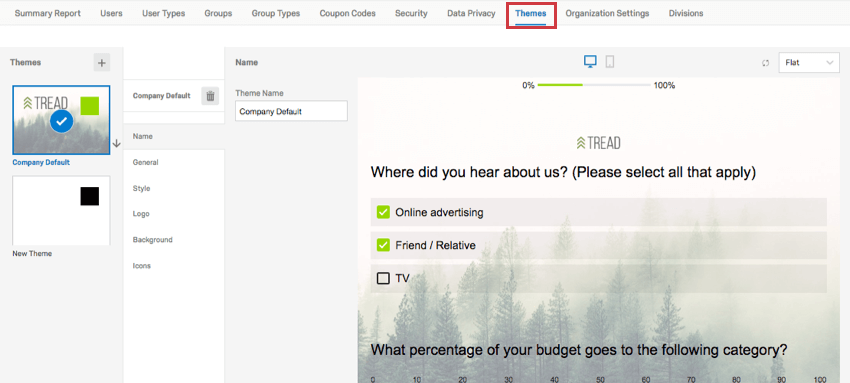Check the TV checkbox
This screenshot has height=383, width=850.
click(x=383, y=278)
